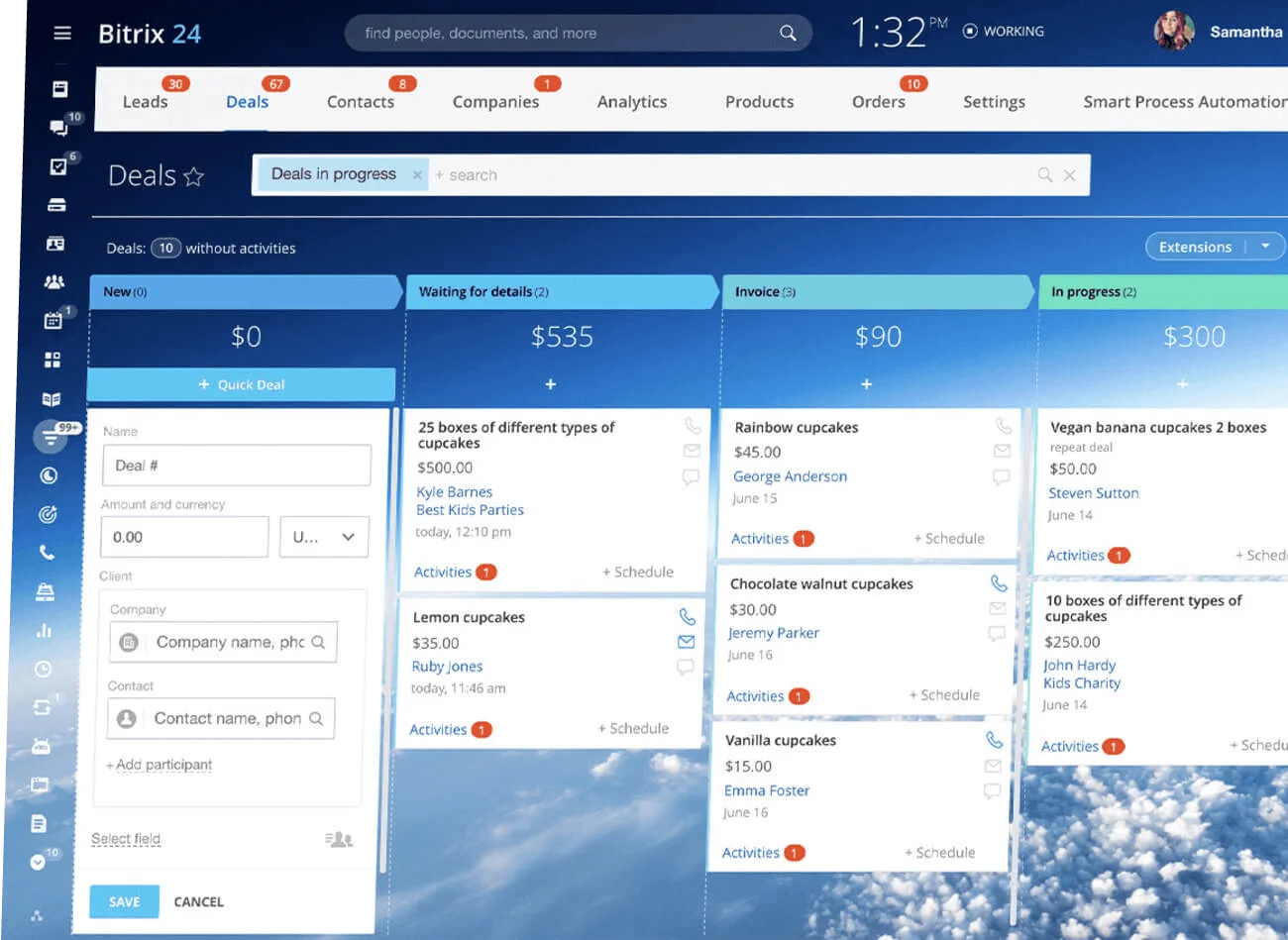Clear the filter search with X icon
The height and width of the screenshot is (940, 1288).
click(1070, 175)
